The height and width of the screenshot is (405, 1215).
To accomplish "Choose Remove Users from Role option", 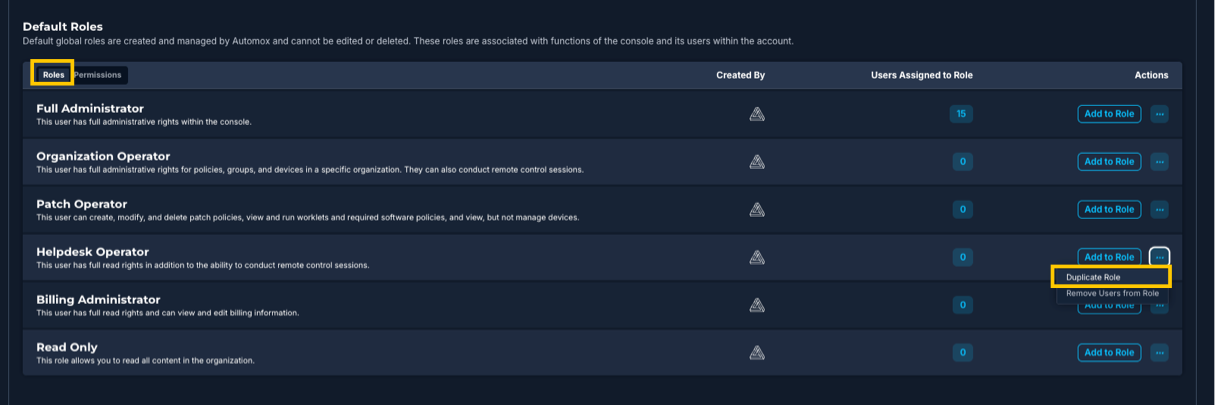I will pos(1112,293).
